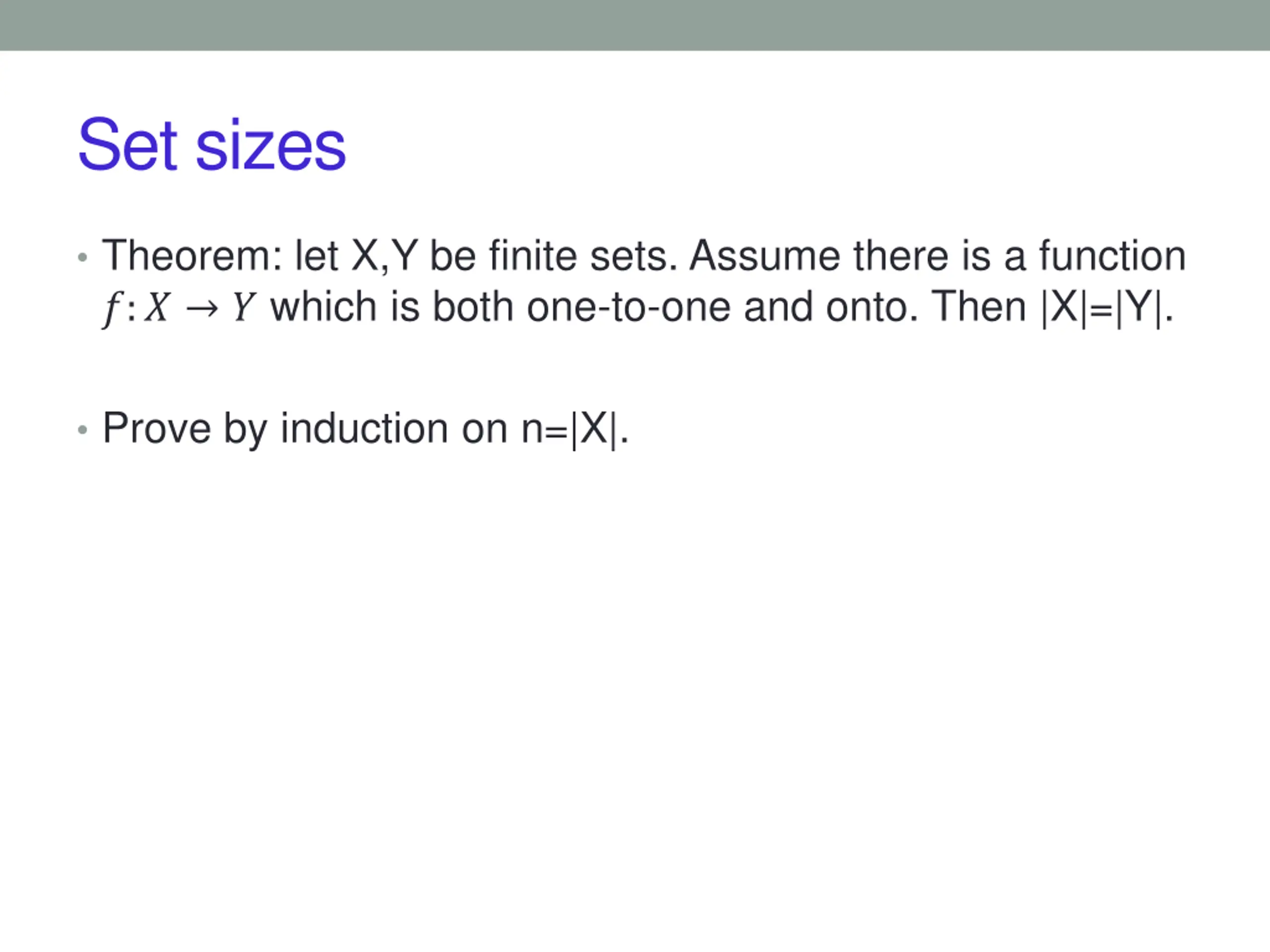Image resolution: width=1270 pixels, height=952 pixels.
Task: Click the 'X,Y' text in first line
Action: (x=384, y=257)
